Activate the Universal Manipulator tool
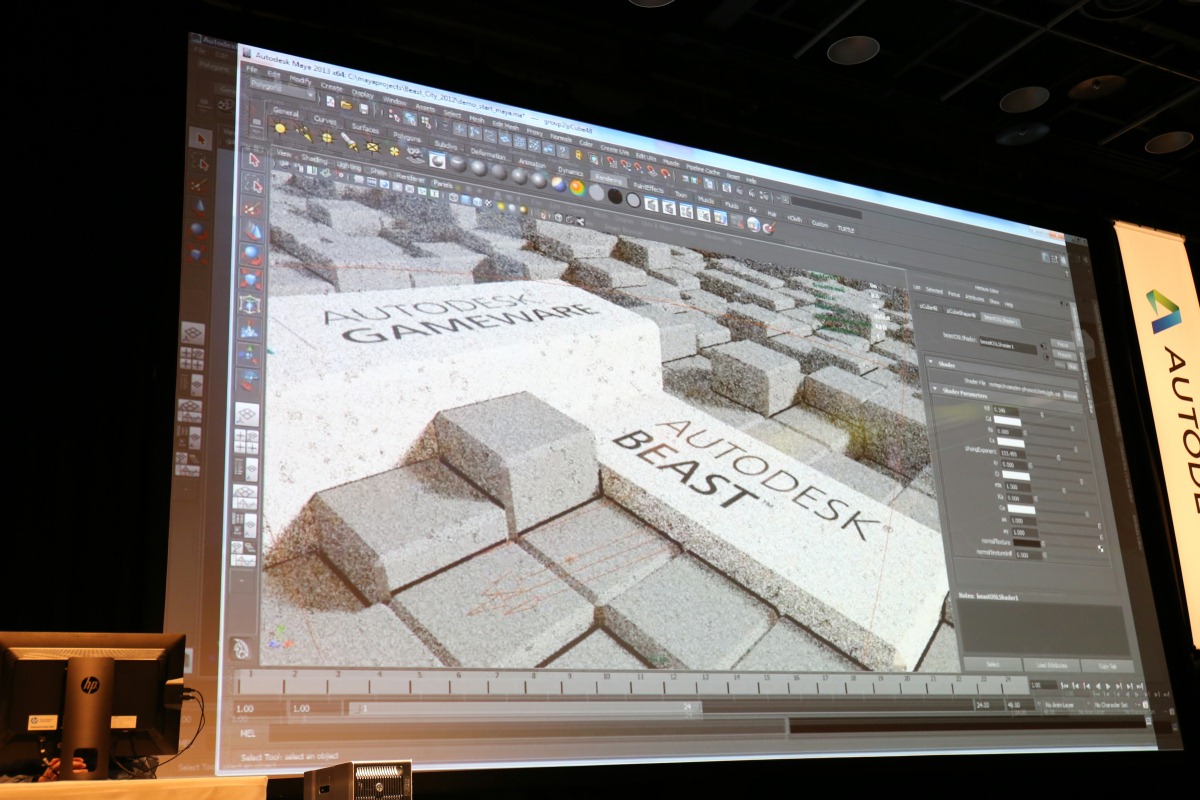1200x800 pixels. tap(248, 304)
